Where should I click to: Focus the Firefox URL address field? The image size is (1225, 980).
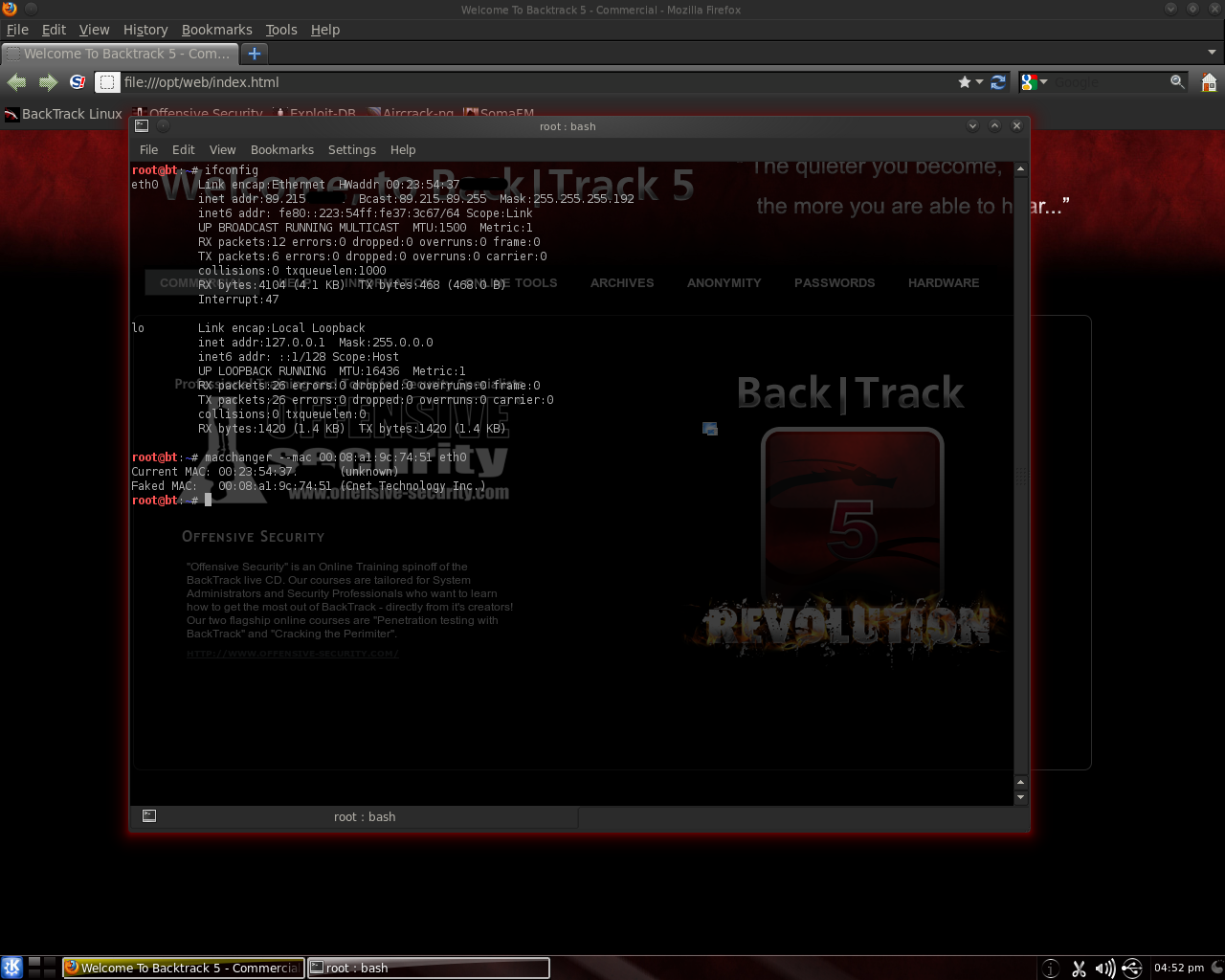[536, 82]
